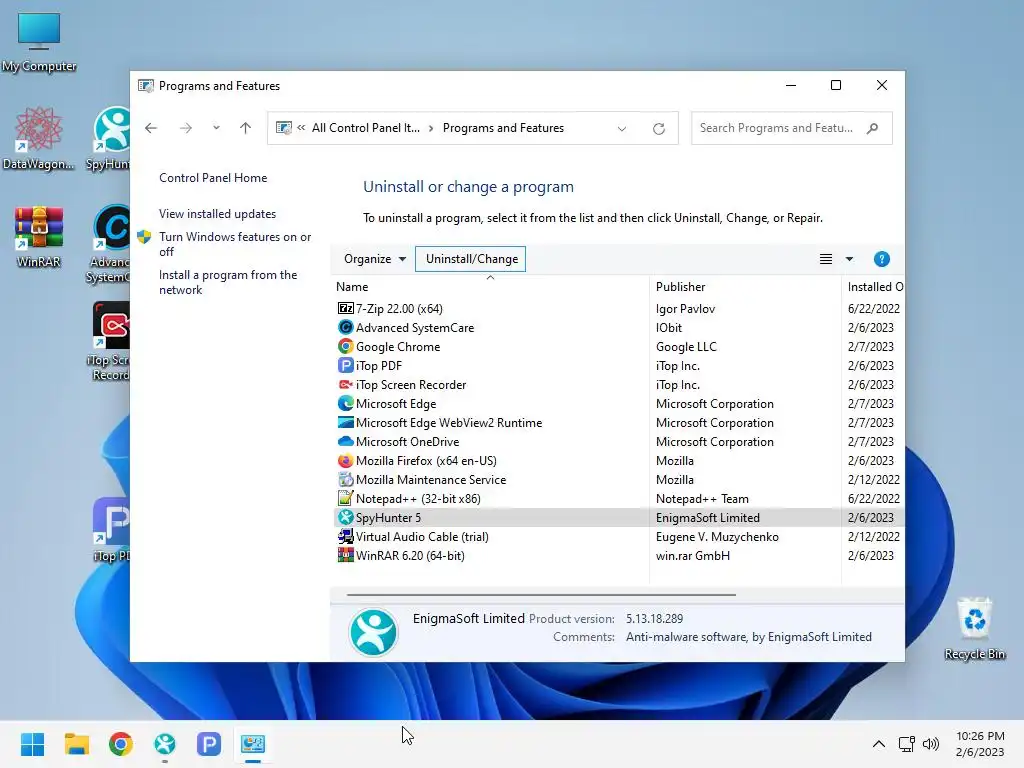This screenshot has width=1024, height=768.
Task: Click View installed updates link
Action: [x=217, y=214]
